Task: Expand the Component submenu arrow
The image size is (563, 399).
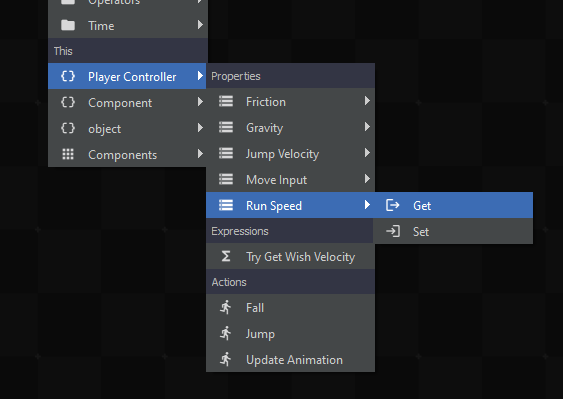Action: (x=200, y=102)
